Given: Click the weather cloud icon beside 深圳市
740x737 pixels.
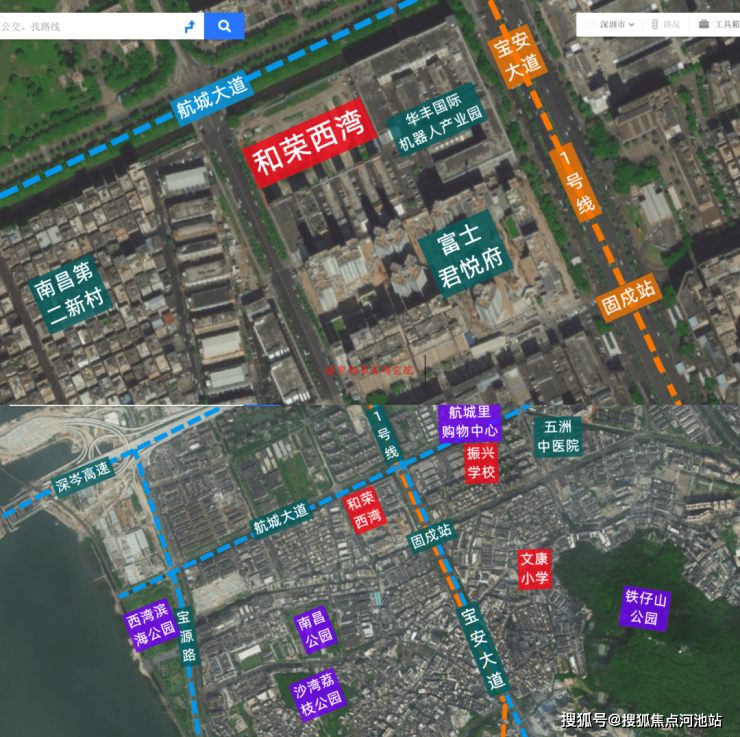Looking at the screenshot, I should [590, 25].
